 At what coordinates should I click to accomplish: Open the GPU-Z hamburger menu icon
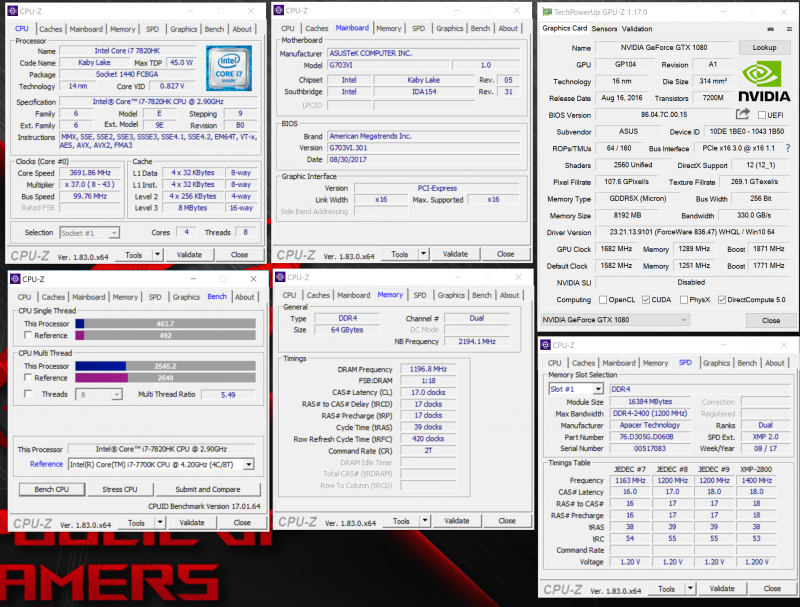point(789,29)
